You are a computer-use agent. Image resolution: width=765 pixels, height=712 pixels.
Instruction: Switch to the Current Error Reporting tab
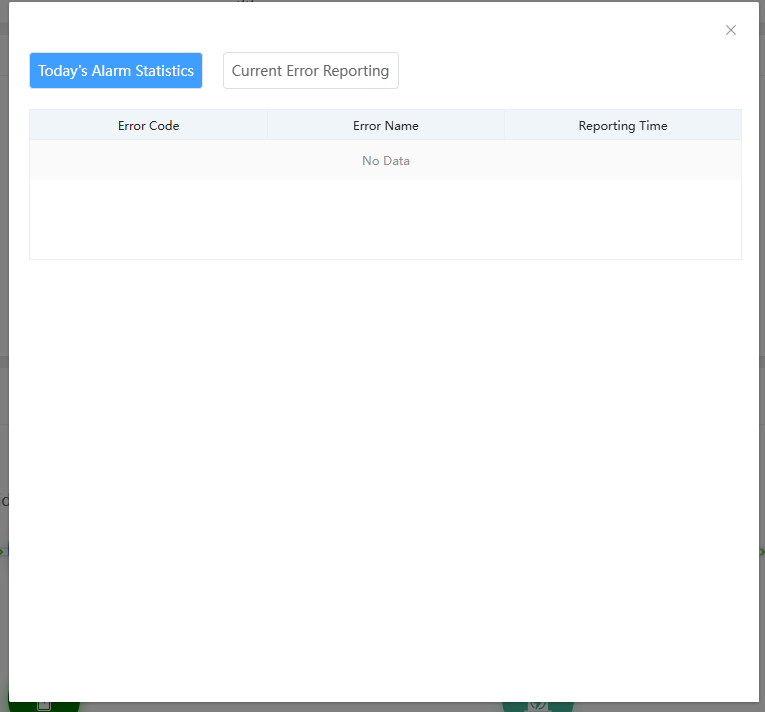coord(310,71)
